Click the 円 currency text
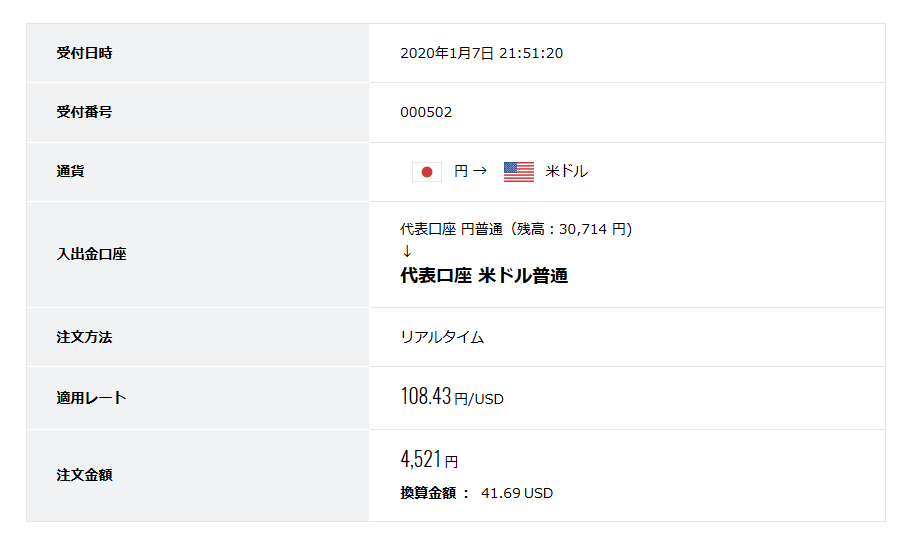Image resolution: width=912 pixels, height=535 pixels. (x=461, y=172)
